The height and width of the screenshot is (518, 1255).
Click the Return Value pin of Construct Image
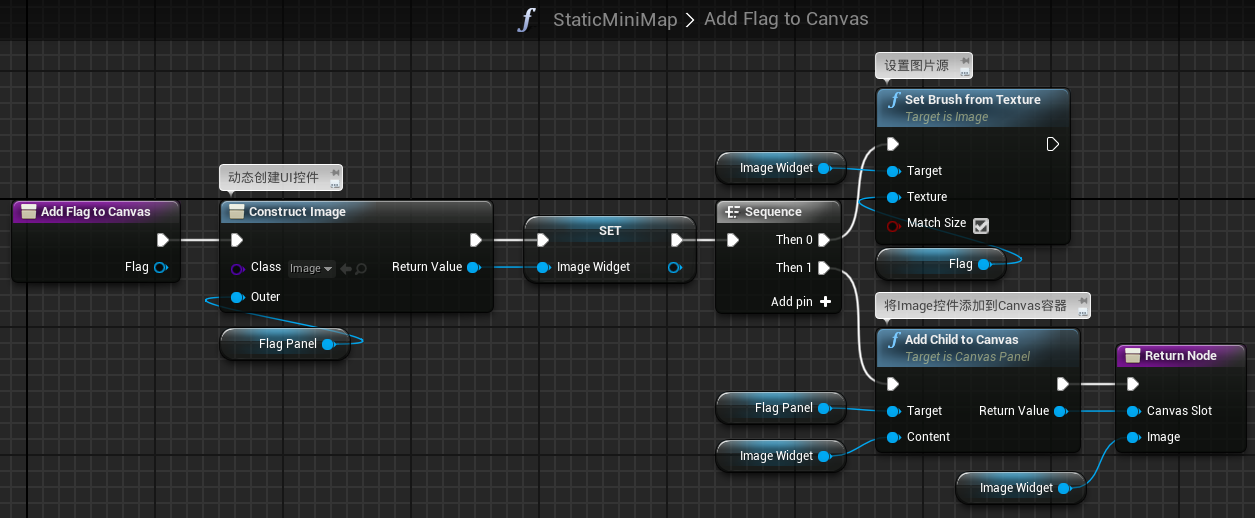click(474, 267)
